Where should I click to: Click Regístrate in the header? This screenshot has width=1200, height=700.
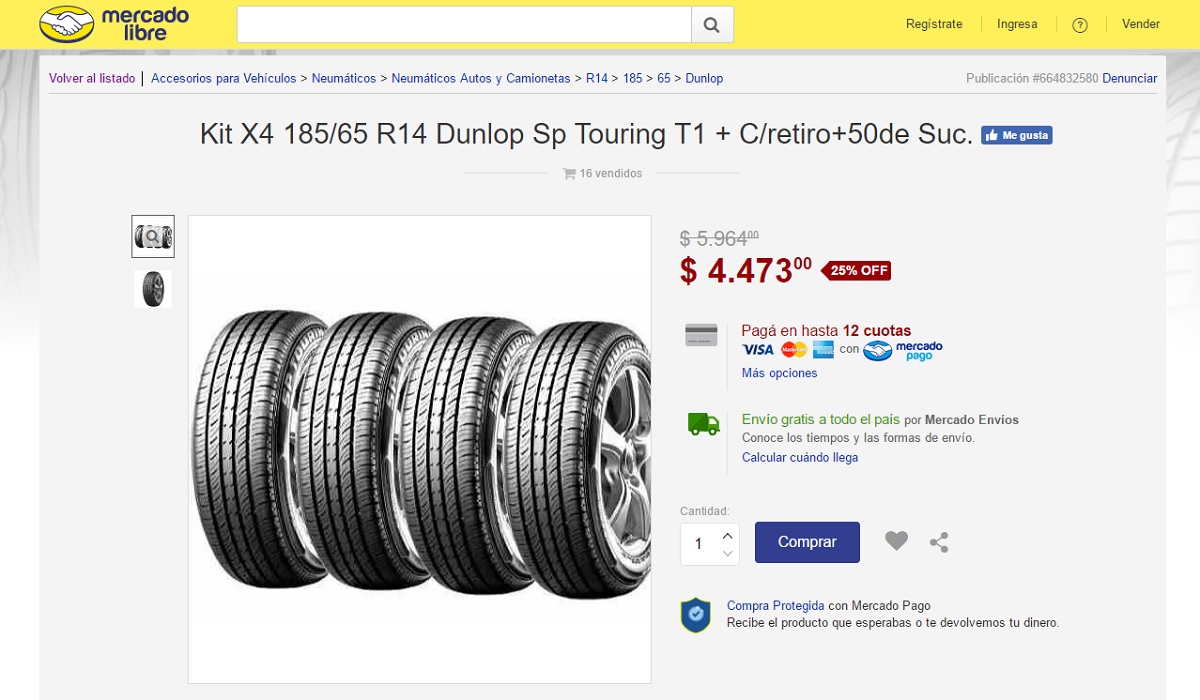coord(934,24)
